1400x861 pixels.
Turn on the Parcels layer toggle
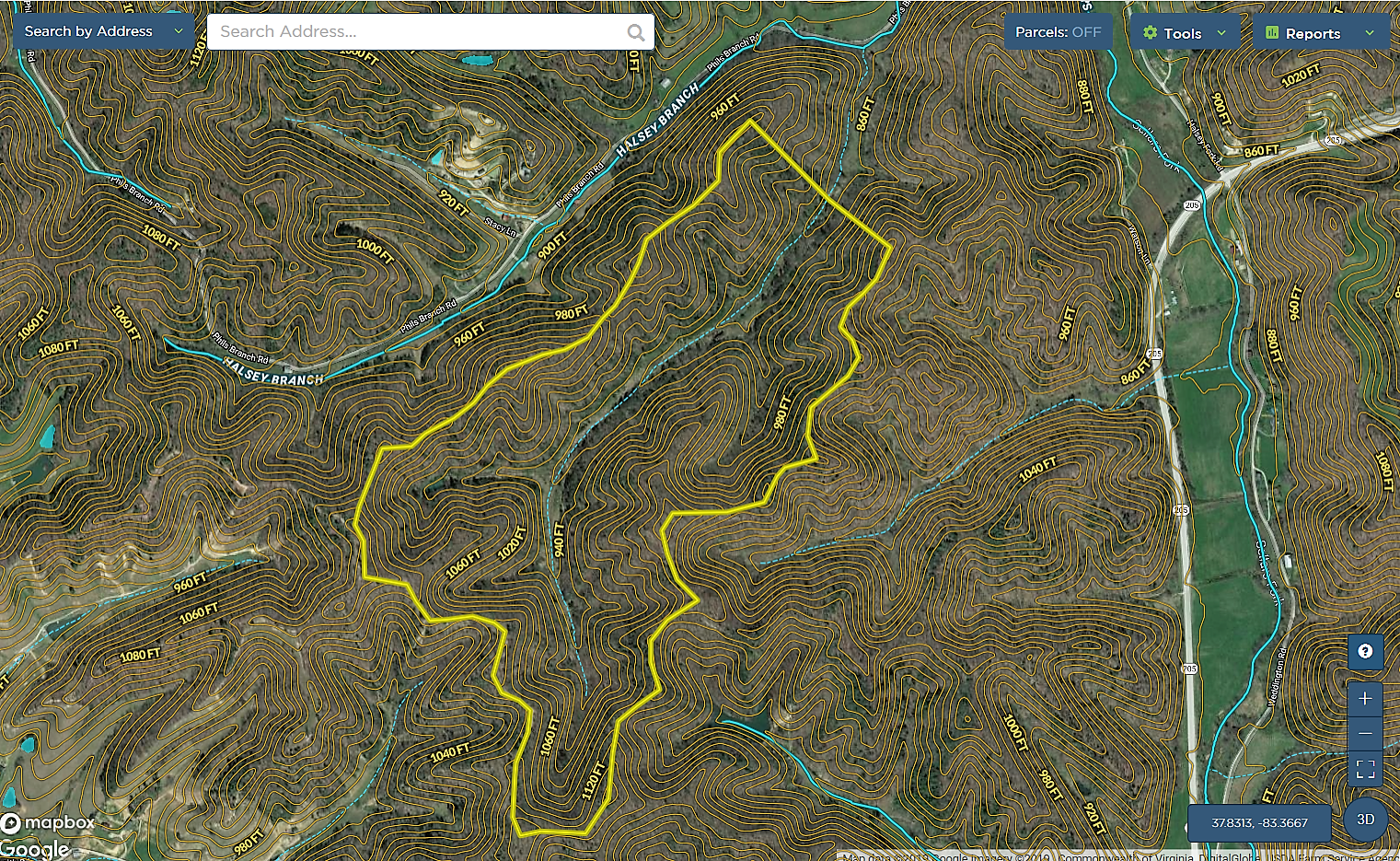pos(1058,32)
